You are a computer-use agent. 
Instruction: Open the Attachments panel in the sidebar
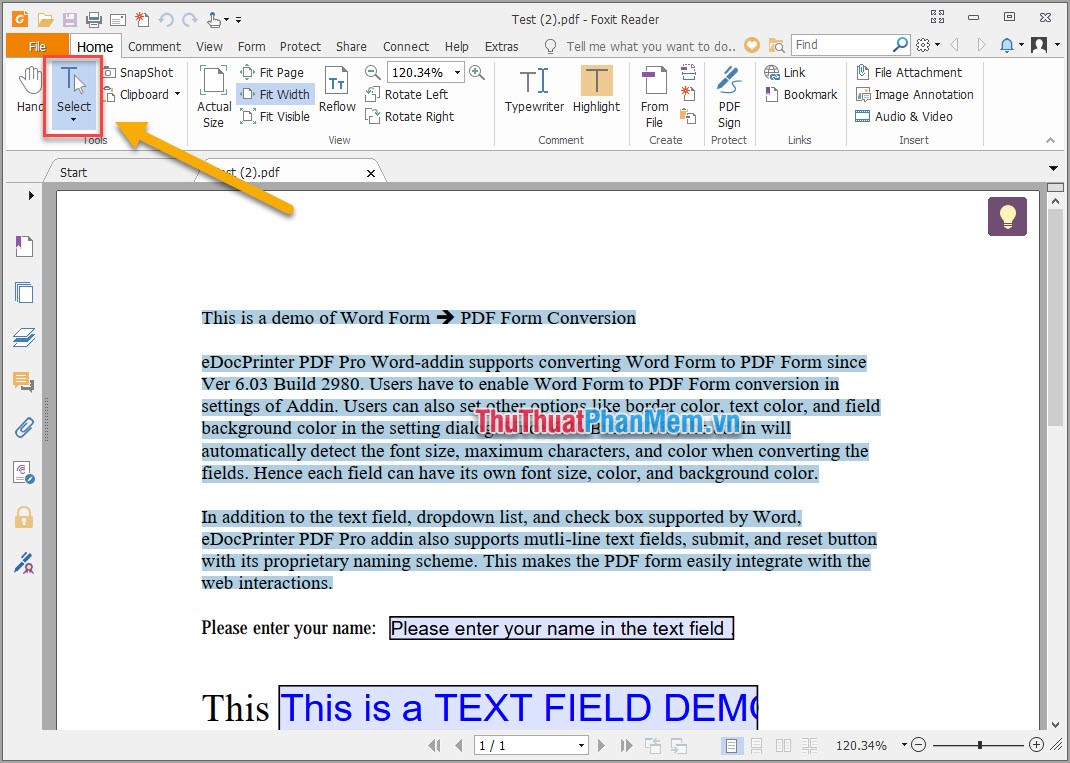tap(24, 427)
